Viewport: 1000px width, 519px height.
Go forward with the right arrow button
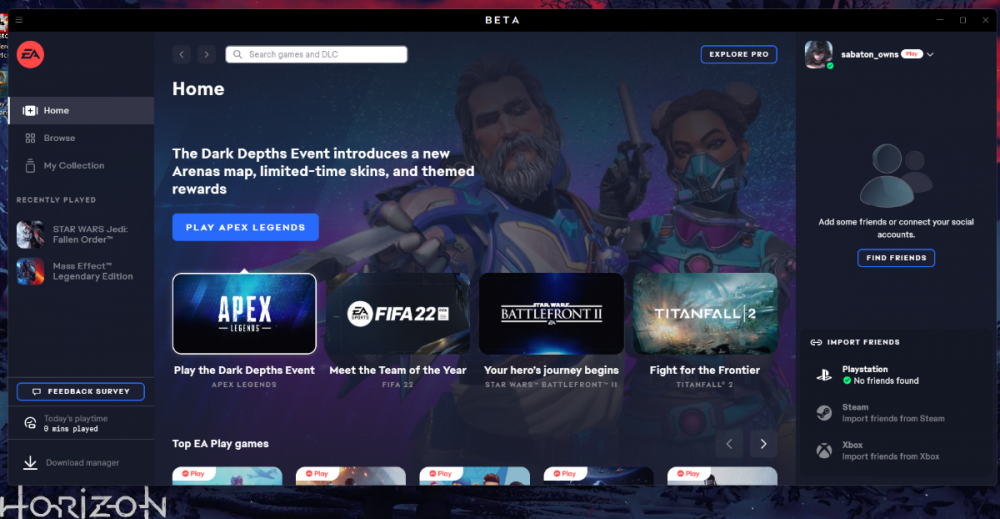[x=207, y=54]
